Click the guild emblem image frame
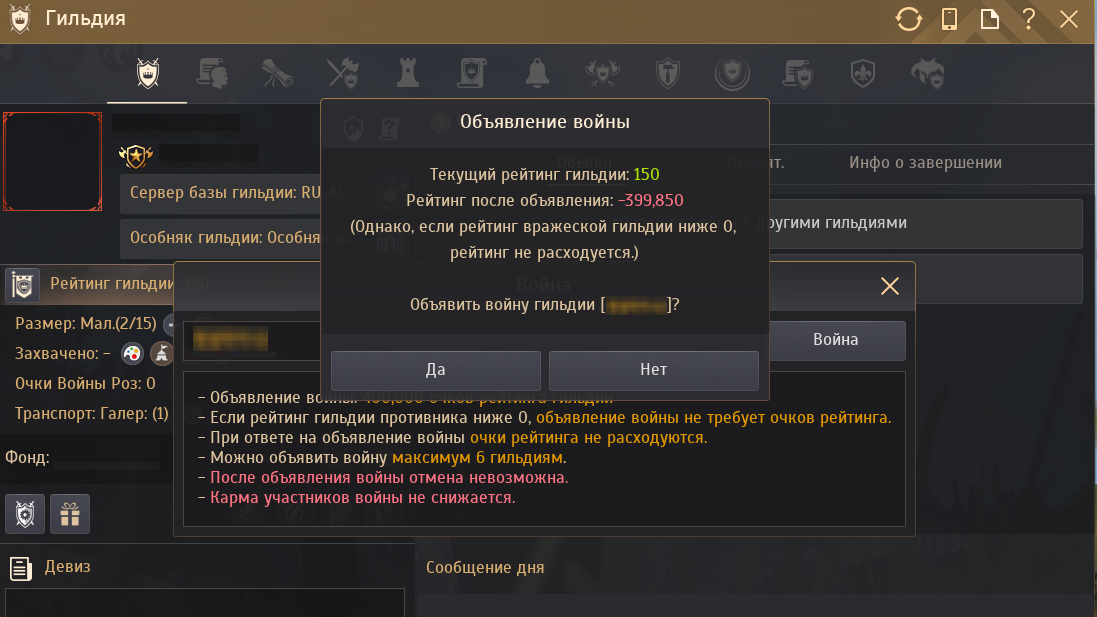The image size is (1097, 617). 52,162
